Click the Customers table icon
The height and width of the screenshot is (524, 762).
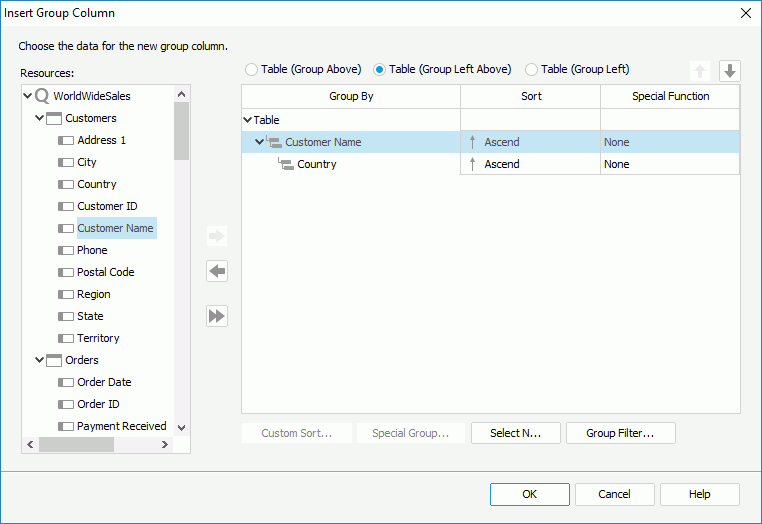pos(54,118)
